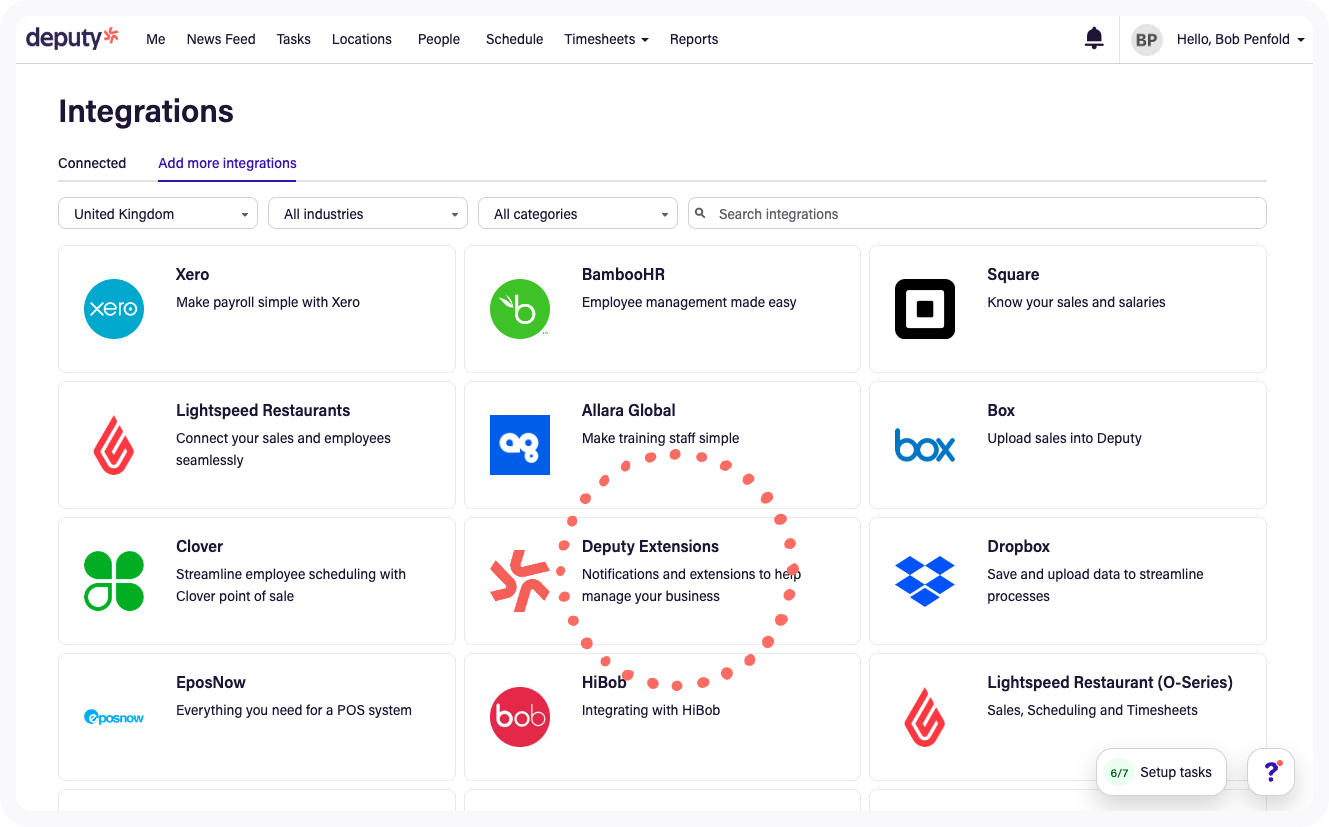Image resolution: width=1329 pixels, height=827 pixels.
Task: Open the Lightspeed Restaurants title
Action: 263,410
